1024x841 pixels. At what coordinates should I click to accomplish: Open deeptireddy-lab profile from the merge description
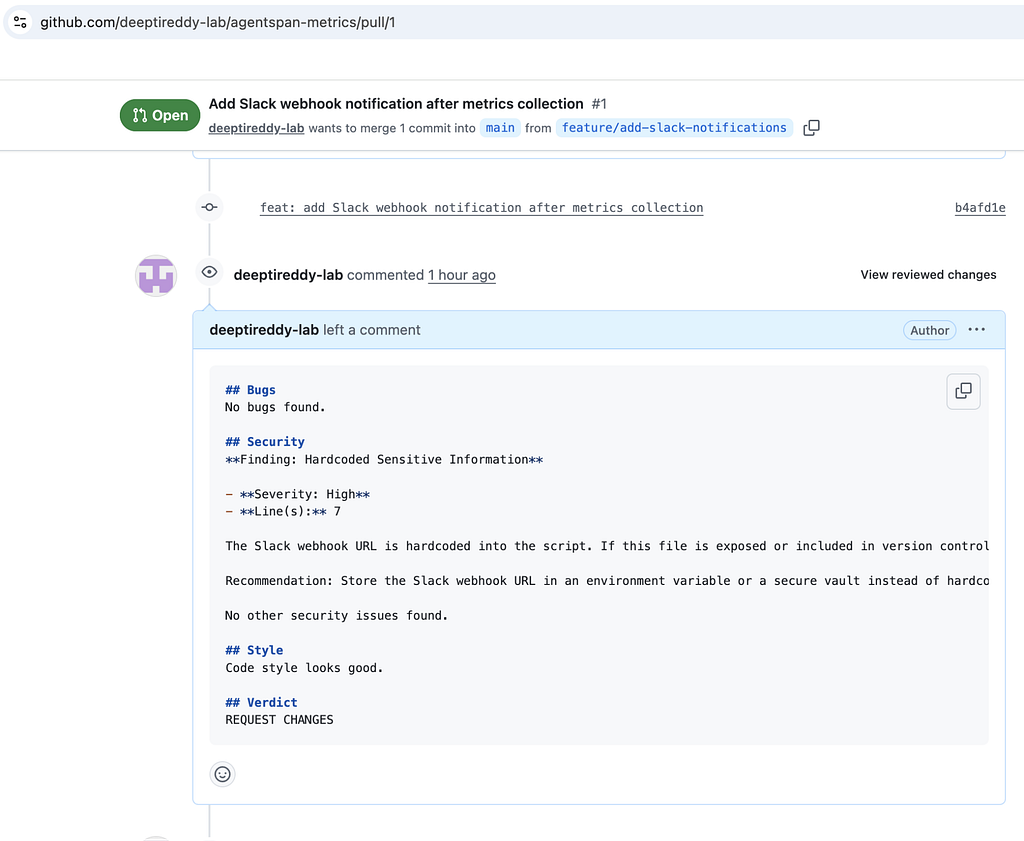tap(256, 128)
